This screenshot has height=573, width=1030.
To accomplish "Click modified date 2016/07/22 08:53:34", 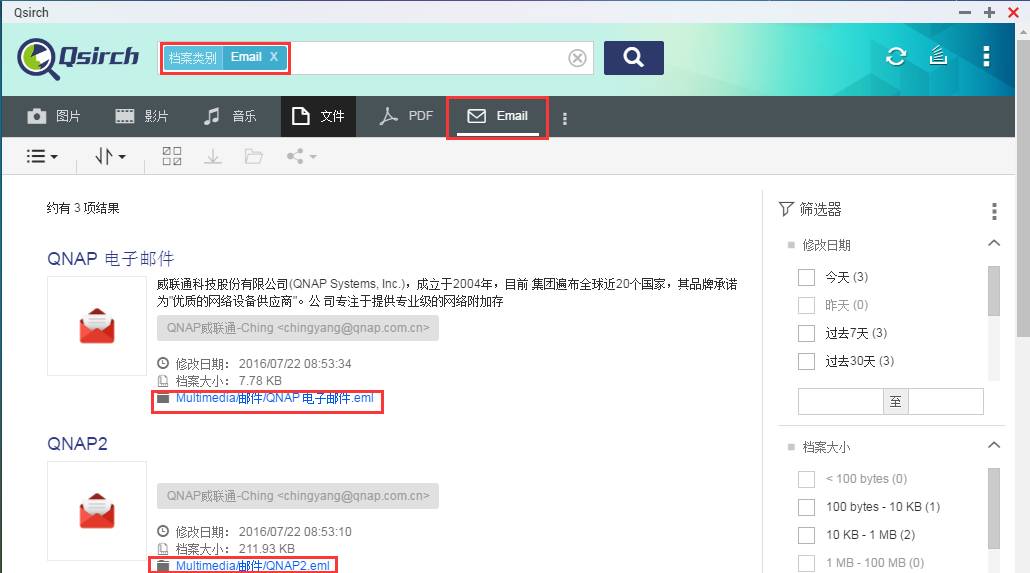I will [295, 363].
